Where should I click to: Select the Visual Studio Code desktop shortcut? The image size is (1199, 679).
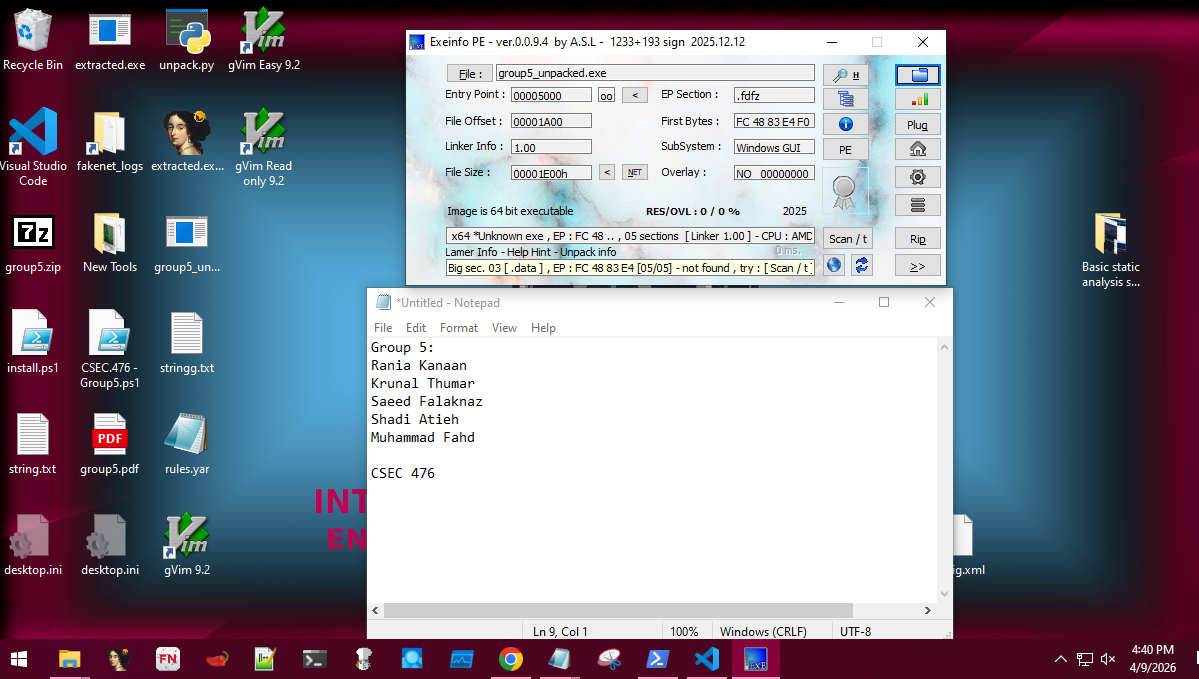pyautogui.click(x=33, y=146)
